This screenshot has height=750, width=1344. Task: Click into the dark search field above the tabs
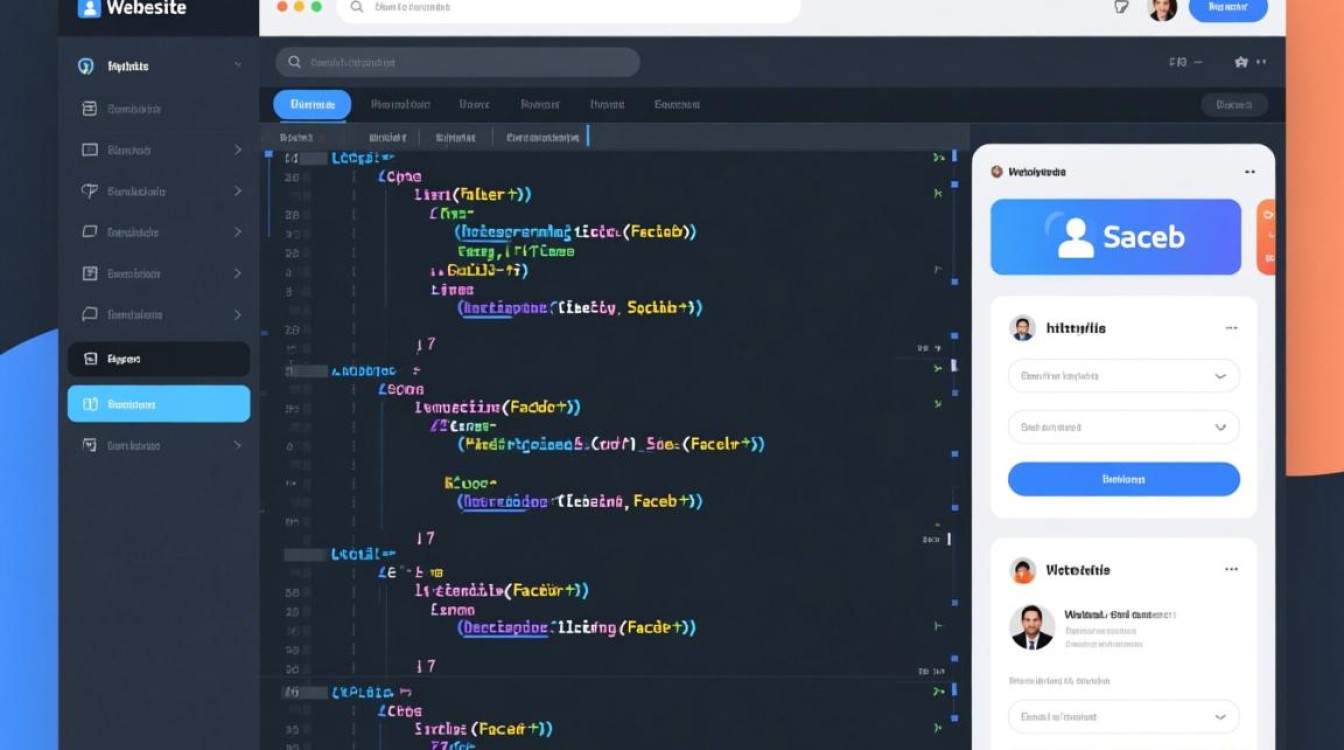(x=458, y=62)
